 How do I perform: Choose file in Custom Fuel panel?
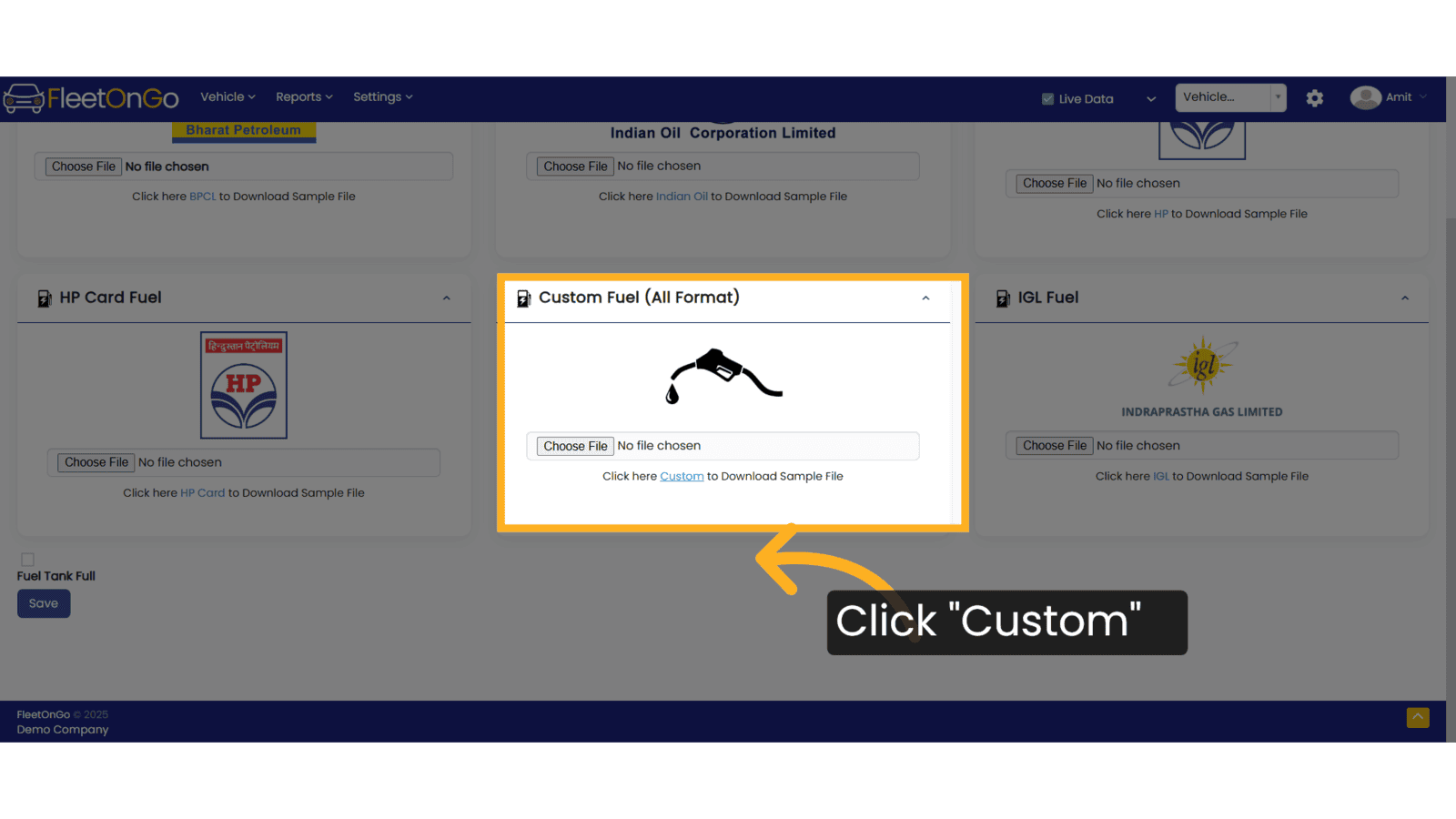(575, 446)
